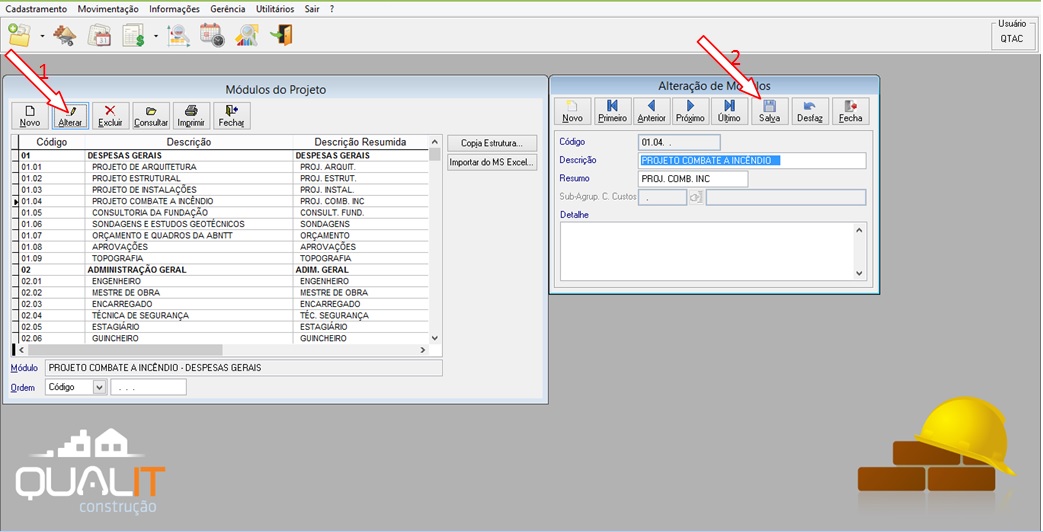
Task: Expand dropdown arrow beside spreadsheet dollar icon
Action: point(156,36)
